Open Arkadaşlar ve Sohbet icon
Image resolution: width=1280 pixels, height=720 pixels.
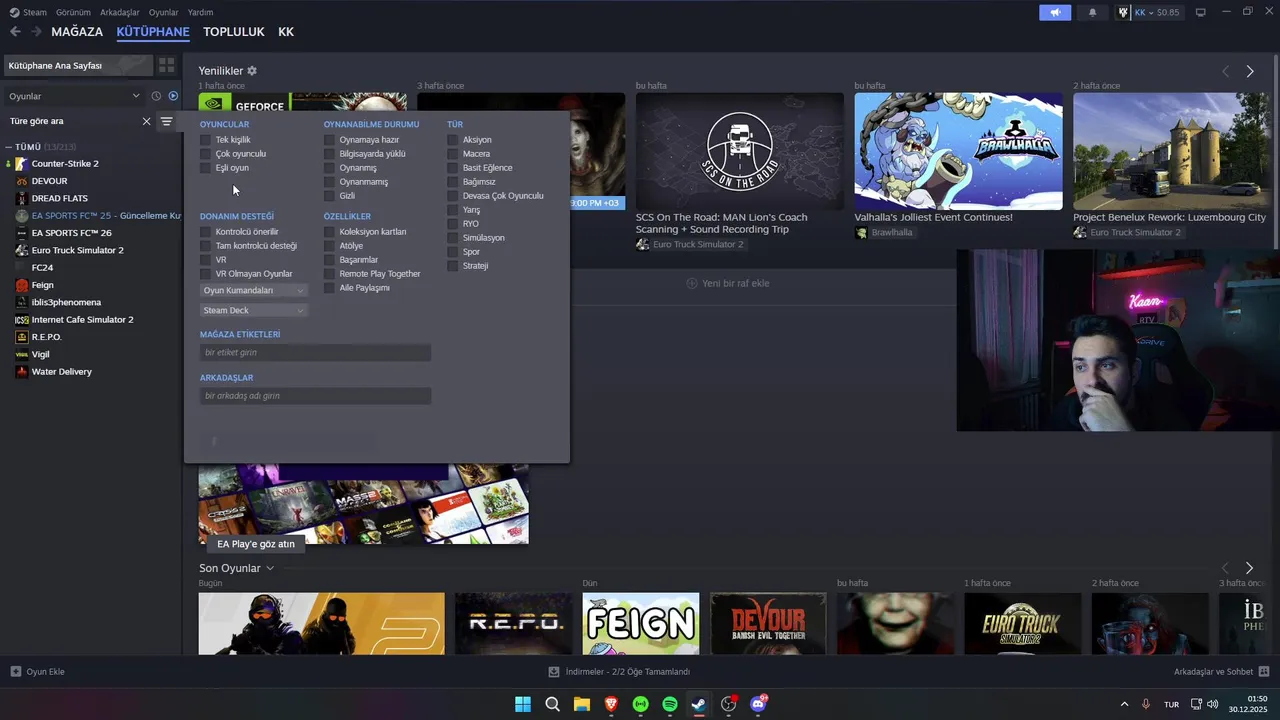pos(1264,671)
